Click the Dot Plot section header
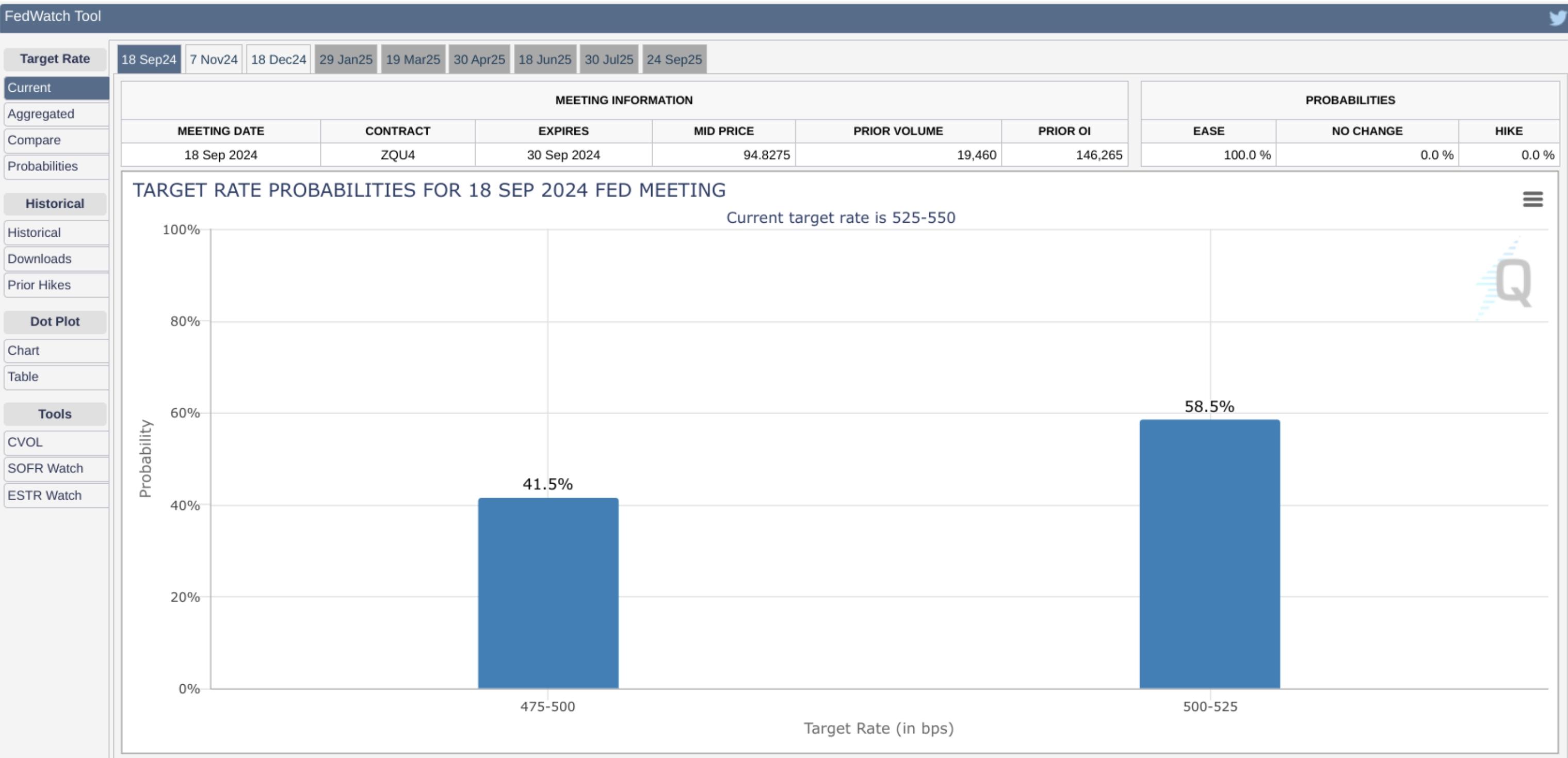 (55, 322)
